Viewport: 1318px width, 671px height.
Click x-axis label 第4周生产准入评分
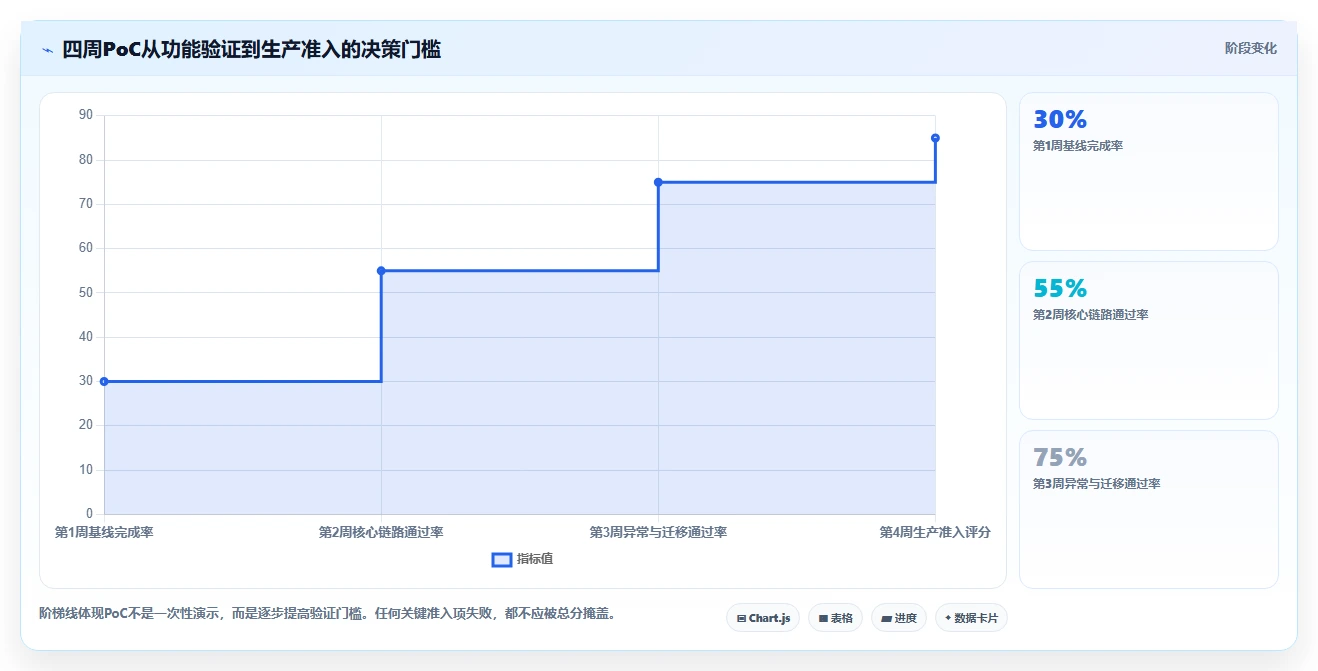pyautogui.click(x=935, y=532)
